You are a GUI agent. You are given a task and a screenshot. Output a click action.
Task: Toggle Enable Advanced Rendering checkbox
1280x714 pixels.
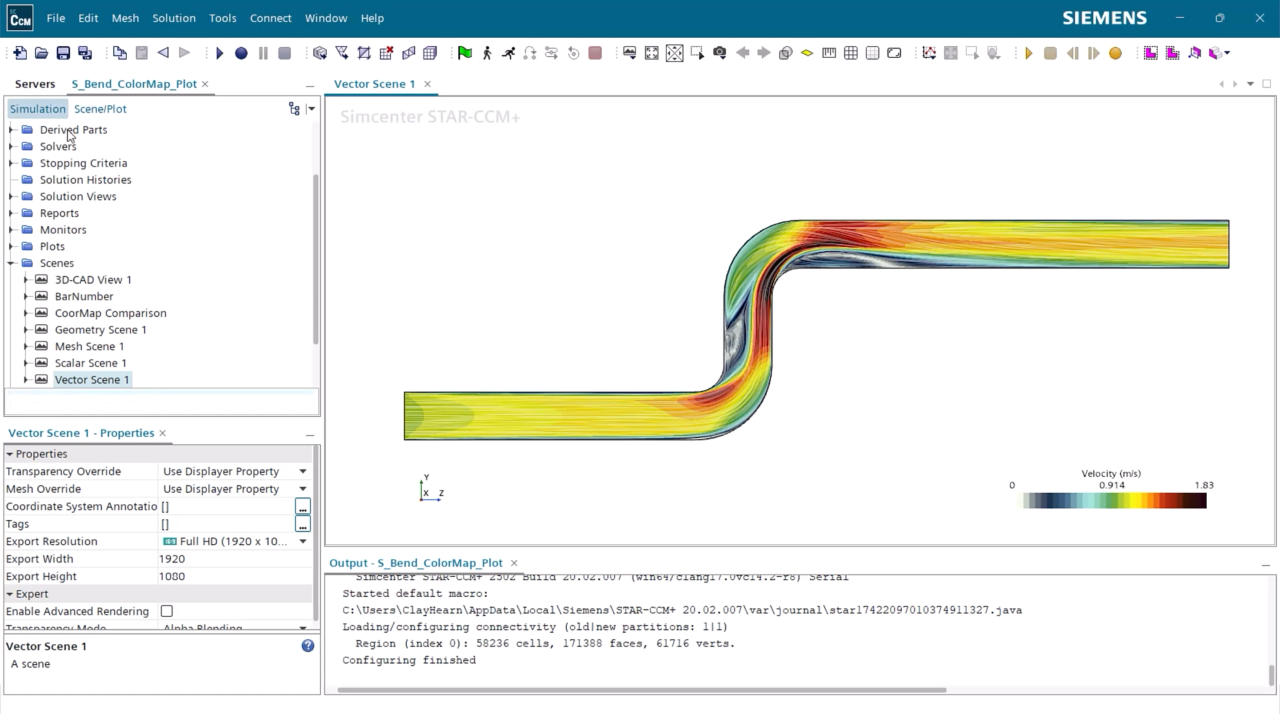tap(167, 611)
